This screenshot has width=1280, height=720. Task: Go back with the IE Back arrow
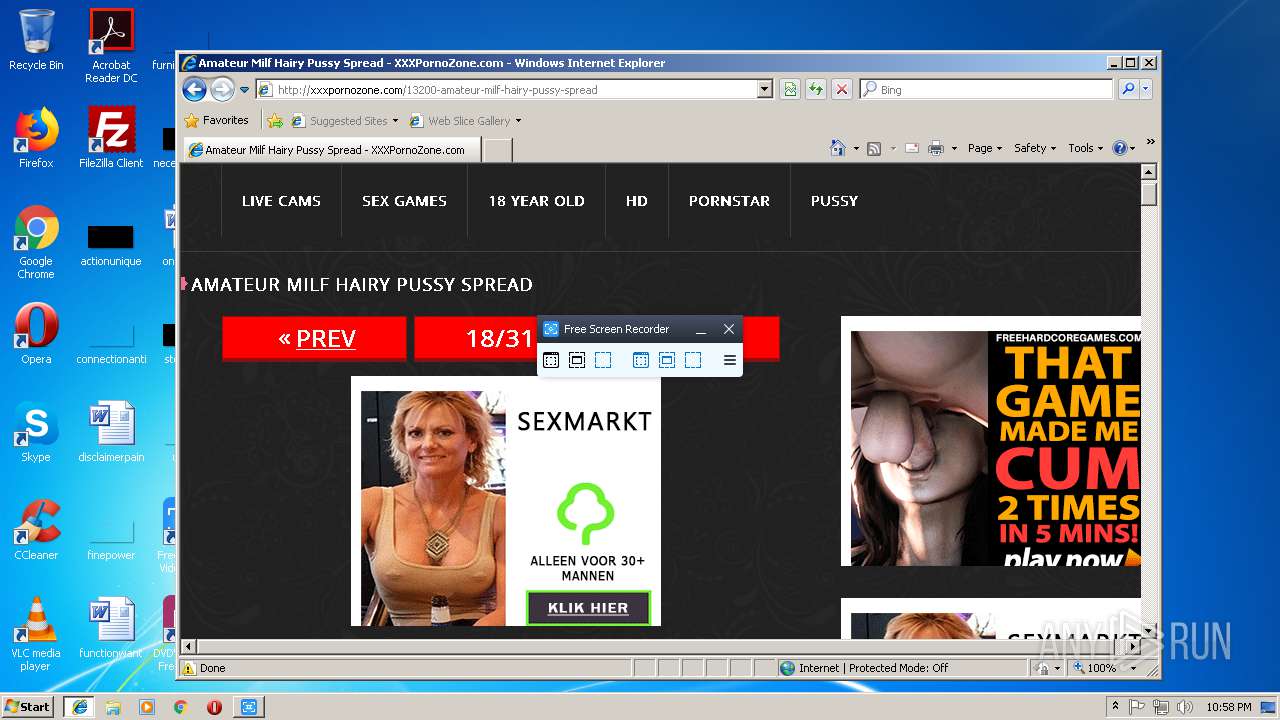pyautogui.click(x=194, y=90)
